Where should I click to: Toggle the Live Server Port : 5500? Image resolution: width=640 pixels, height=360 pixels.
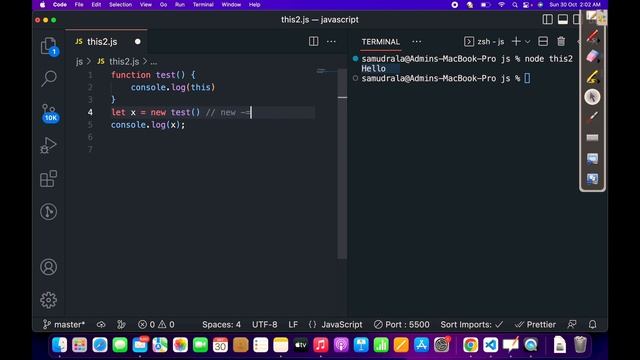pos(402,324)
